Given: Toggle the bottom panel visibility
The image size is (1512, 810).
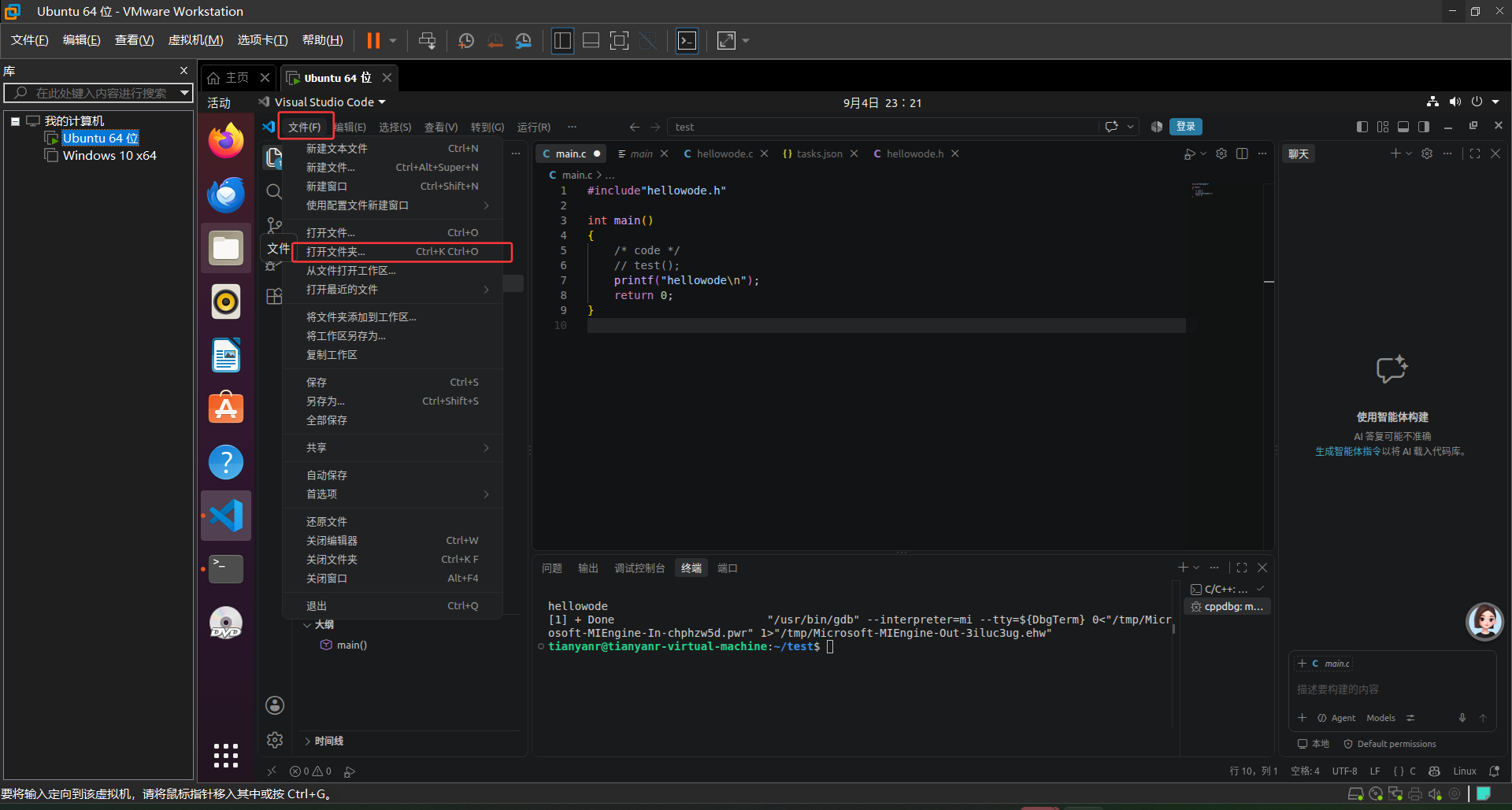Looking at the screenshot, I should click(1403, 127).
